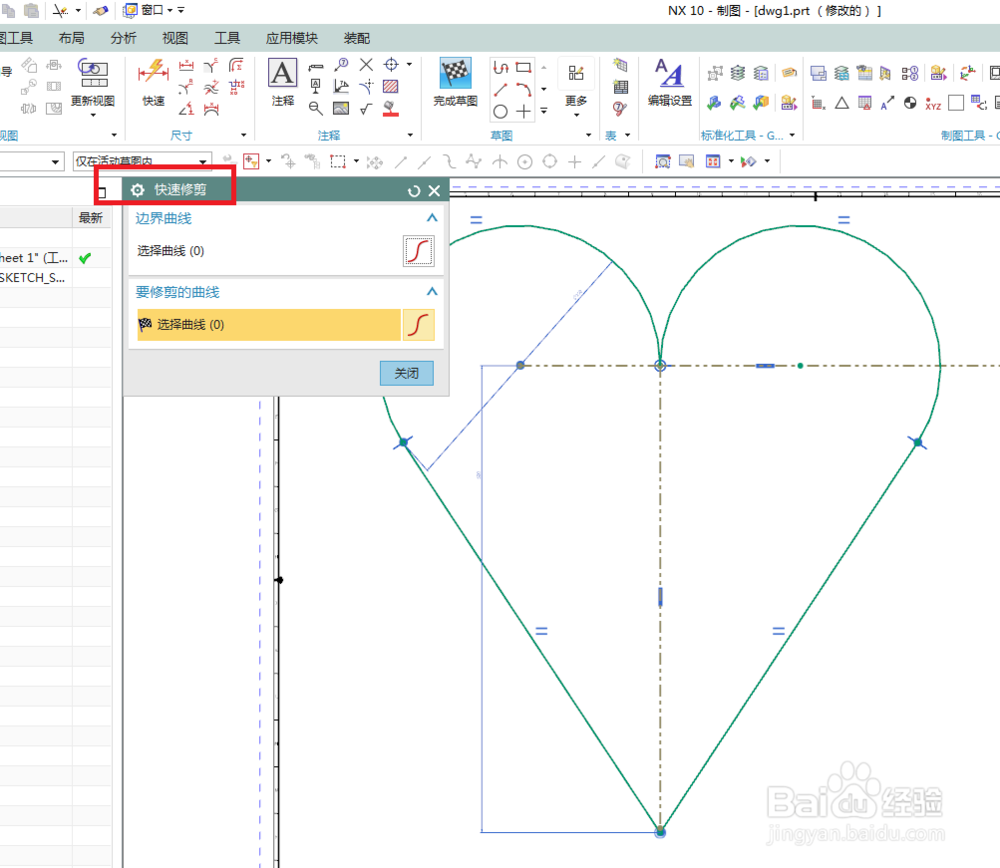Click the Intersection symbol X icon
1000x868 pixels.
[366, 64]
